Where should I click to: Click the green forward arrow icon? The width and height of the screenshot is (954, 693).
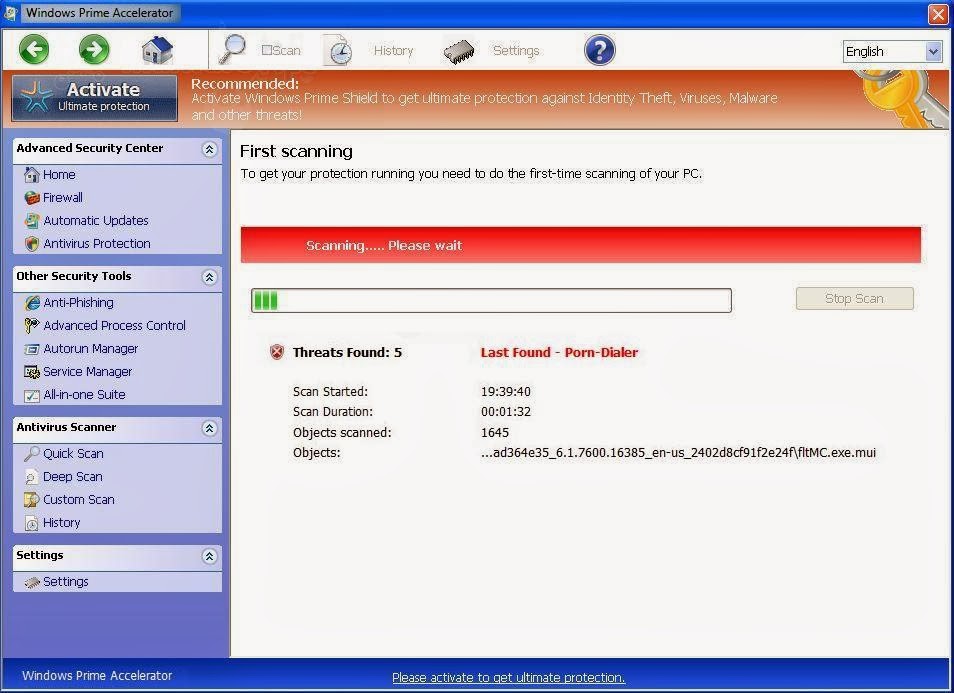[x=94, y=49]
